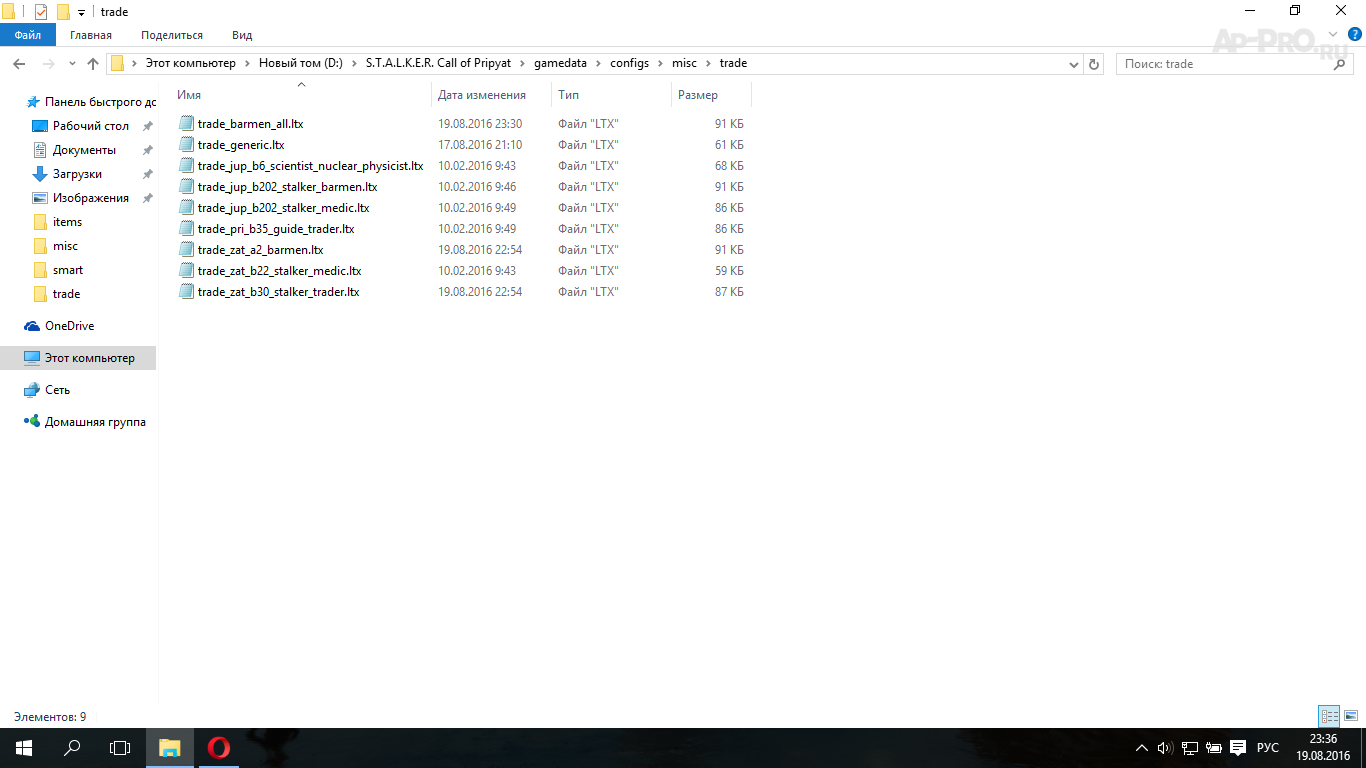1366x768 pixels.
Task: Select trade_jup_b202_stalker_medic.ltx file
Action: pos(283,208)
